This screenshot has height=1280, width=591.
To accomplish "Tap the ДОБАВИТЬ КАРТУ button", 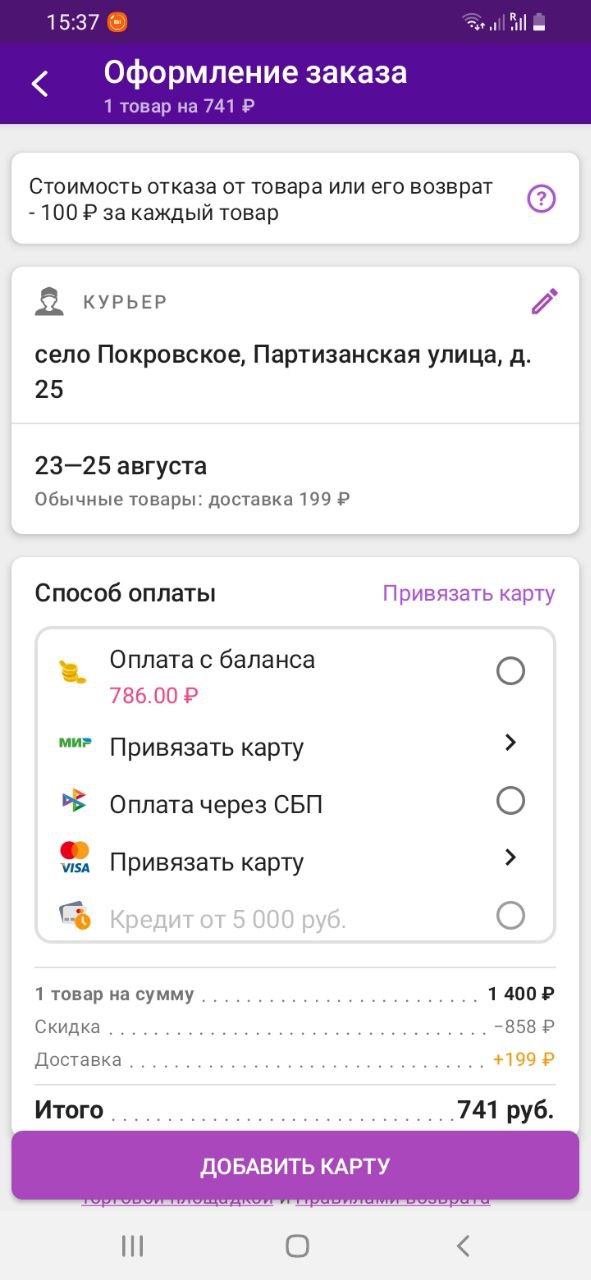I will click(x=295, y=1166).
